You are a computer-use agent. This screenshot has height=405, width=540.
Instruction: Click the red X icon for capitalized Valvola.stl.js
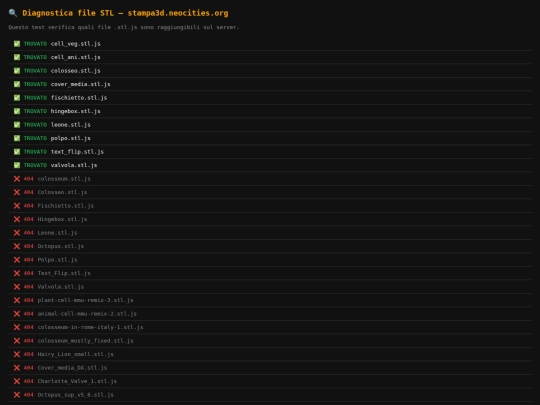pyautogui.click(x=17, y=287)
